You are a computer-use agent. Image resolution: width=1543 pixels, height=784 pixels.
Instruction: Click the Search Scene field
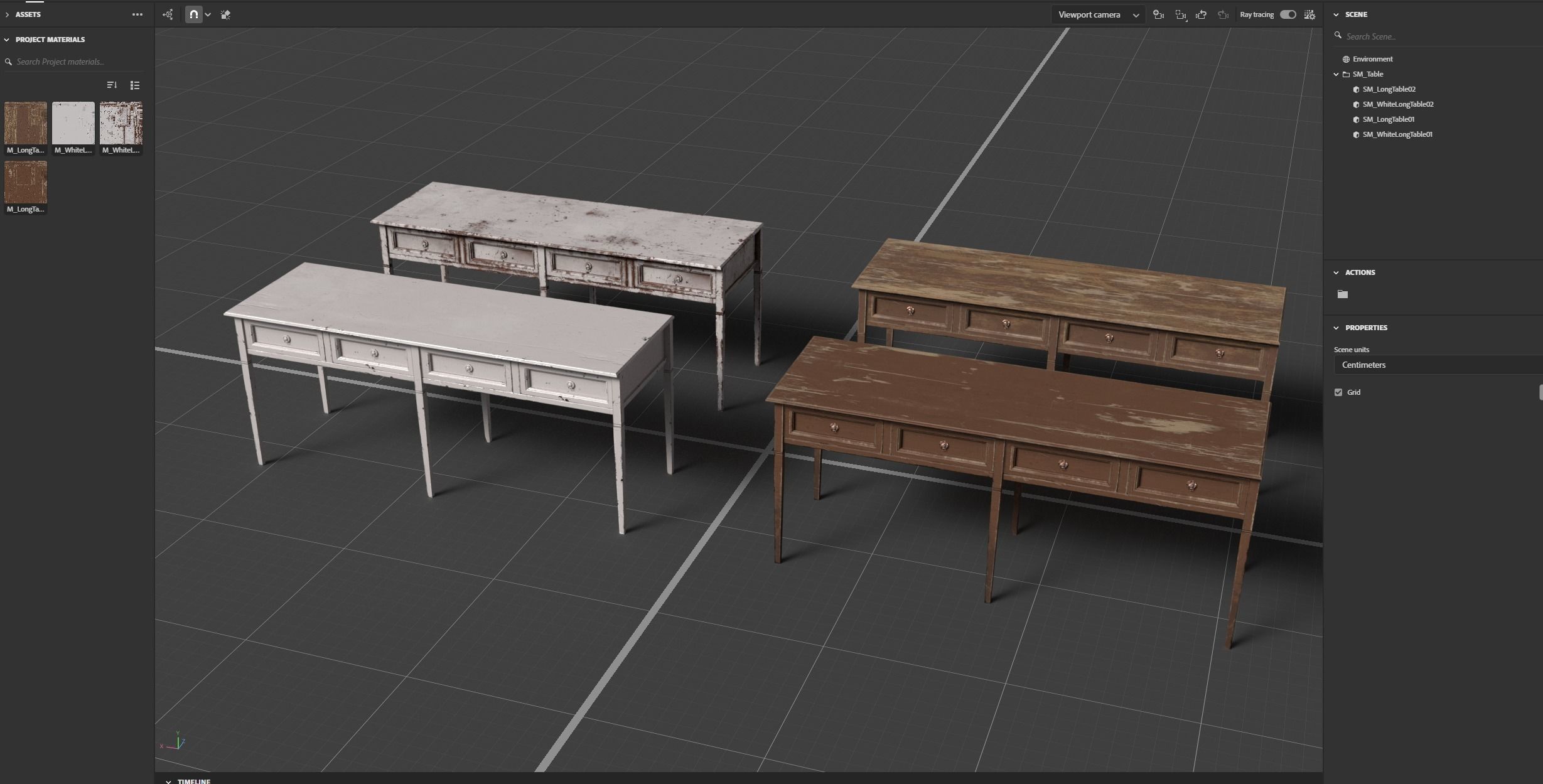pyautogui.click(x=1438, y=36)
